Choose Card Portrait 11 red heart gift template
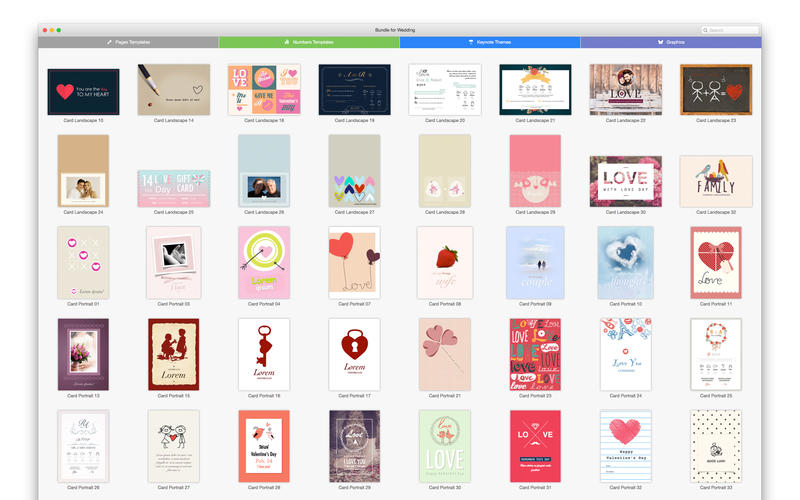Viewport: 800px width, 500px height. pos(716,263)
